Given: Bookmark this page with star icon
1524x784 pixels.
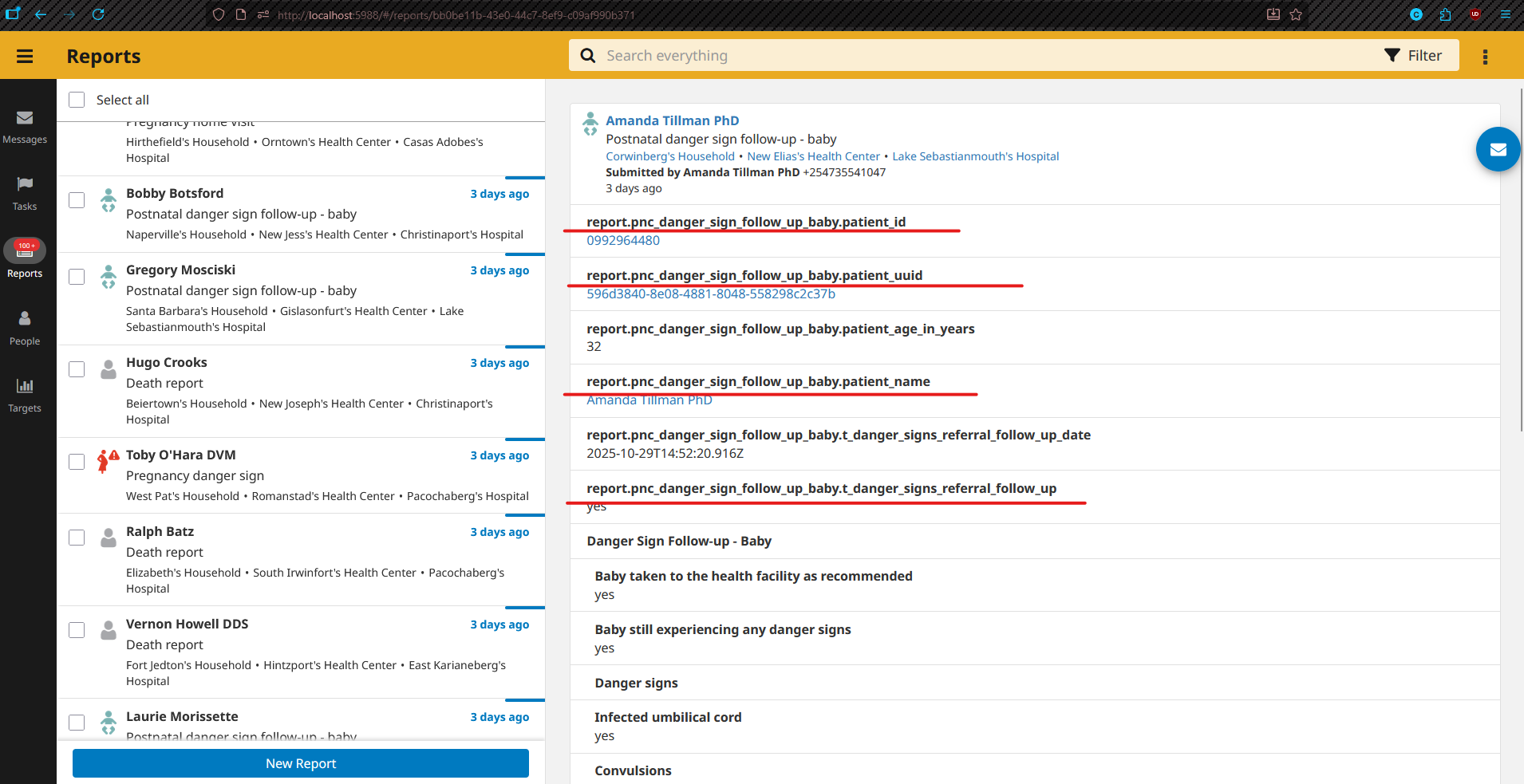Looking at the screenshot, I should 1296,14.
